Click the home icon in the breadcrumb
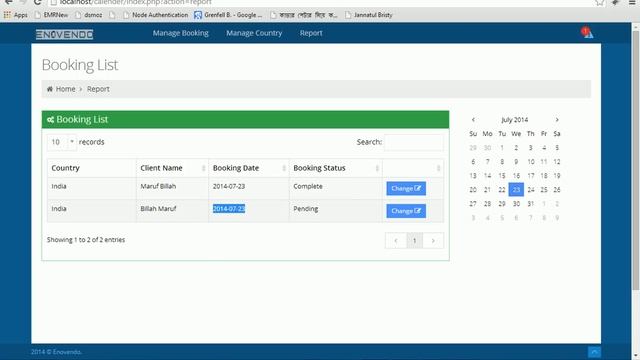Viewport: 640px width, 360px height. pyautogui.click(x=50, y=89)
